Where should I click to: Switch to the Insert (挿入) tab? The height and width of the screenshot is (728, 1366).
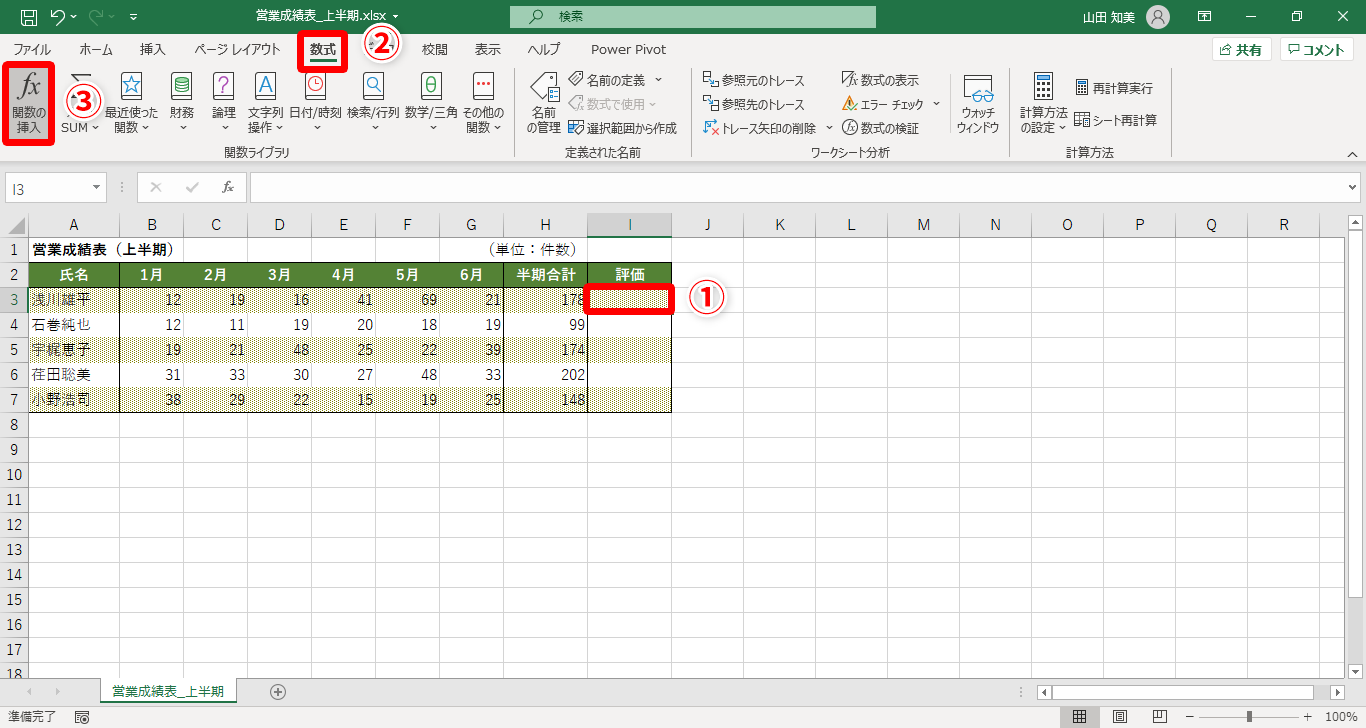(x=153, y=49)
